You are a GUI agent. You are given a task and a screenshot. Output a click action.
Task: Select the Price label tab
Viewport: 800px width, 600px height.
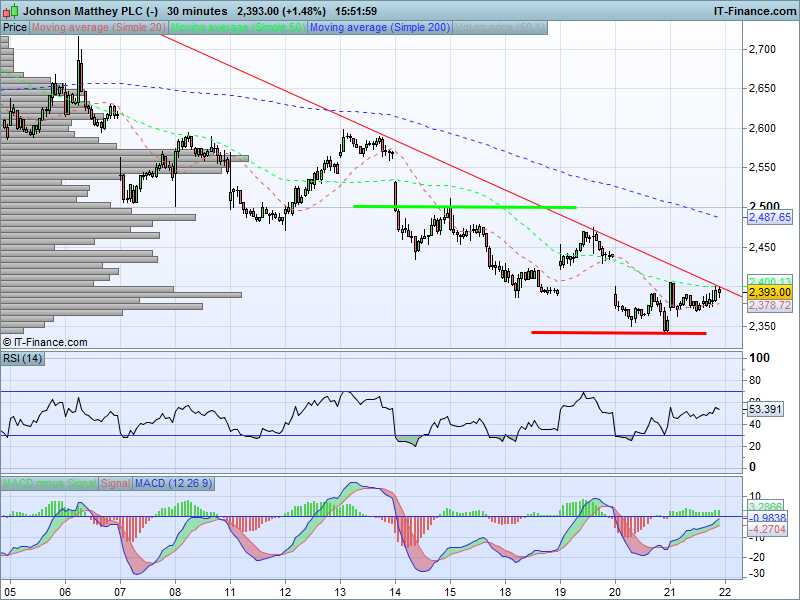pyautogui.click(x=15, y=28)
